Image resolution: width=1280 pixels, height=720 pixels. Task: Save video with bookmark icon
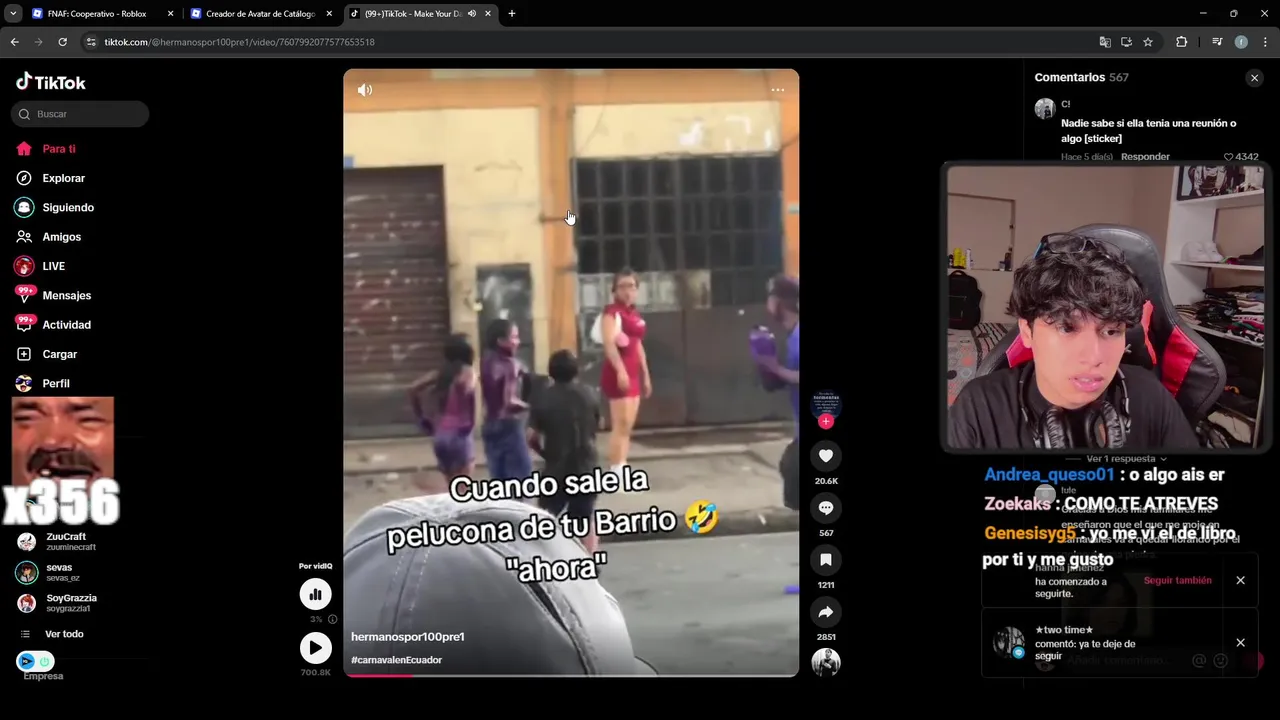tap(826, 560)
